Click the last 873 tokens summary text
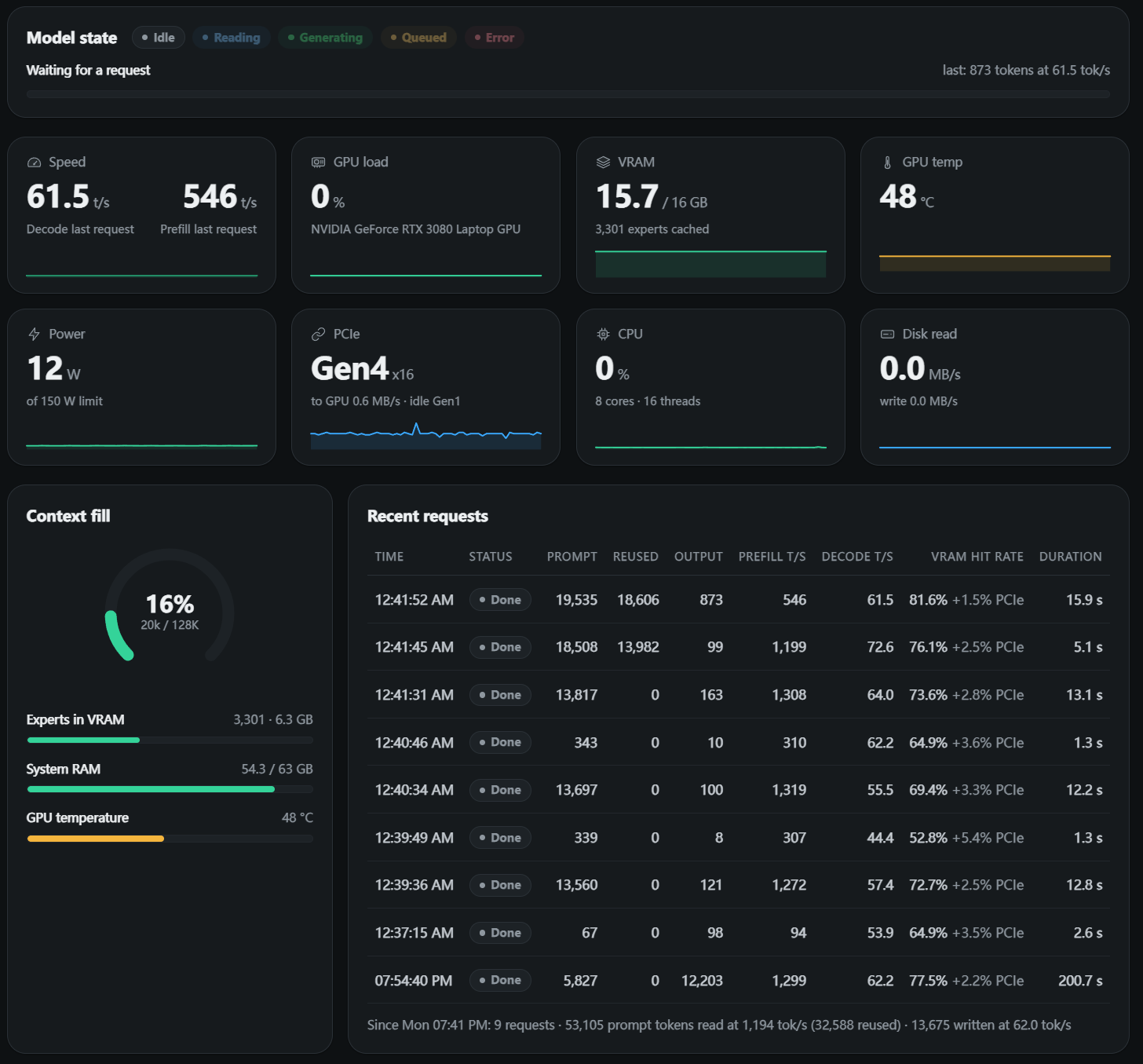Viewport: 1143px width, 1064px height. click(x=1026, y=70)
